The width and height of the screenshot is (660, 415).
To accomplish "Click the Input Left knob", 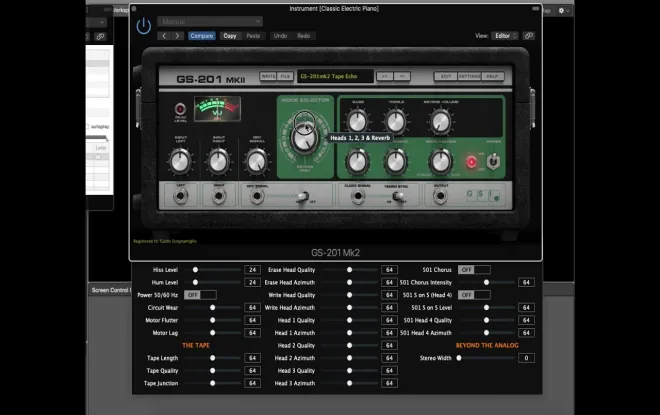I will click(180, 162).
